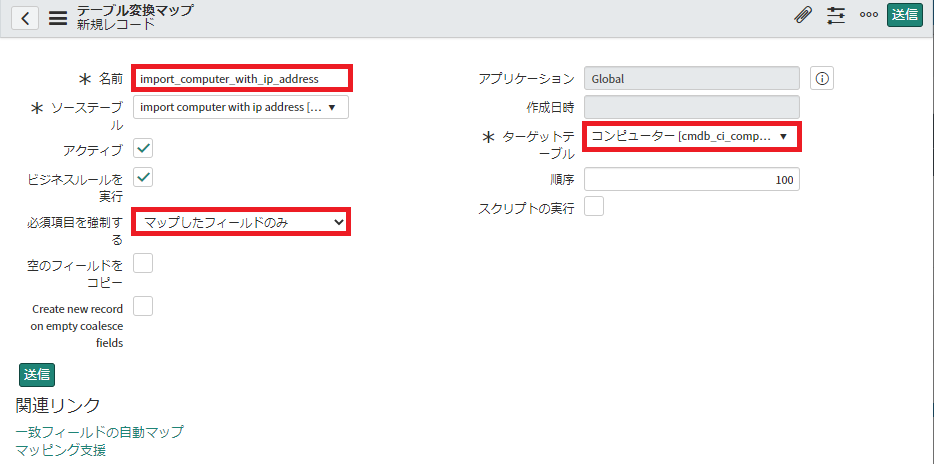Click the 作成日時 field
The image size is (934, 464).
[x=692, y=107]
